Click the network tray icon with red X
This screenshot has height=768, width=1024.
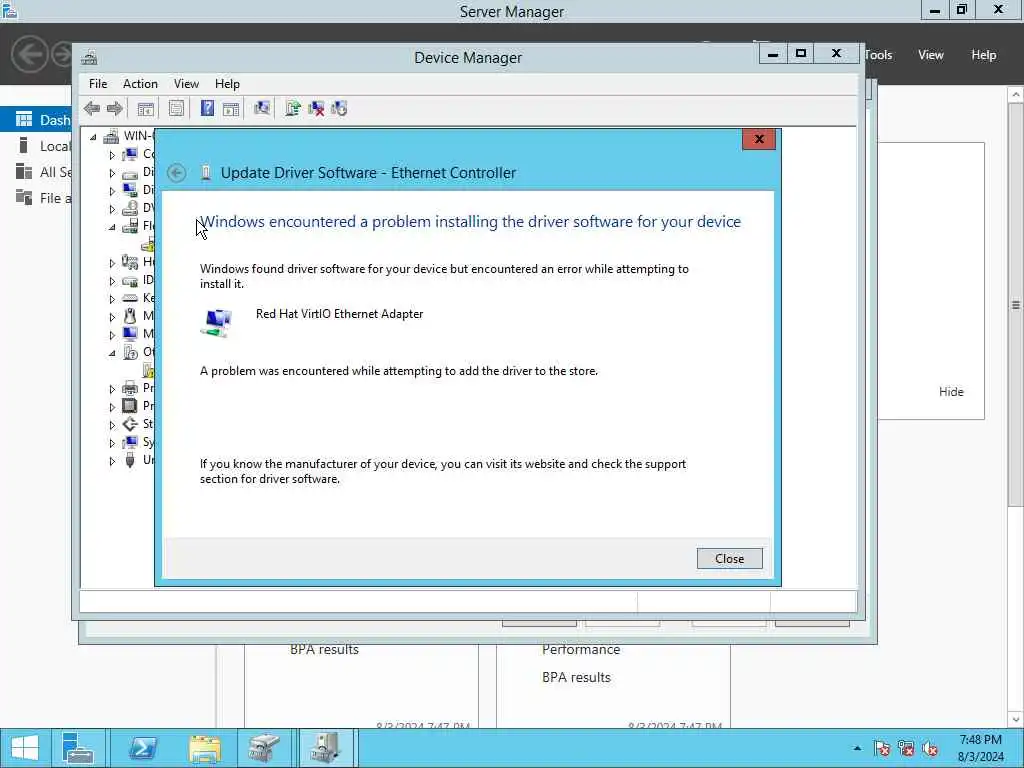point(906,748)
